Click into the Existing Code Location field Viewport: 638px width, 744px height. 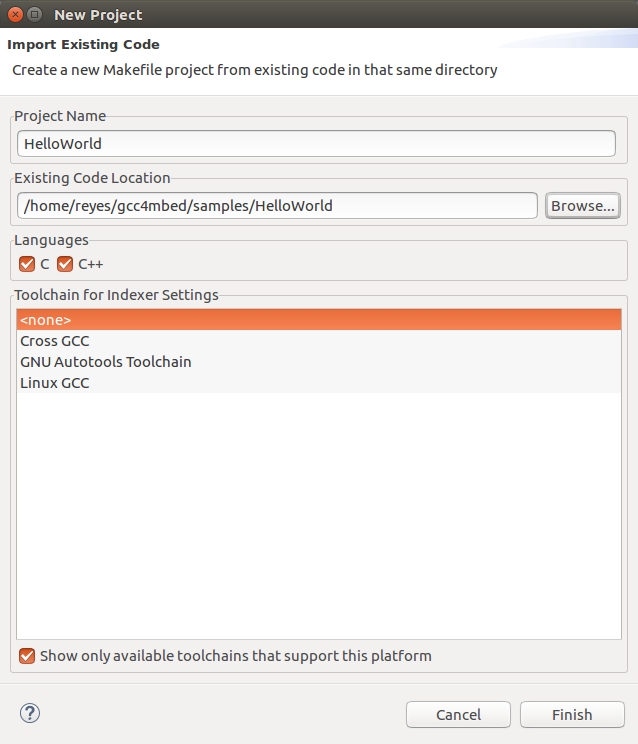[278, 206]
